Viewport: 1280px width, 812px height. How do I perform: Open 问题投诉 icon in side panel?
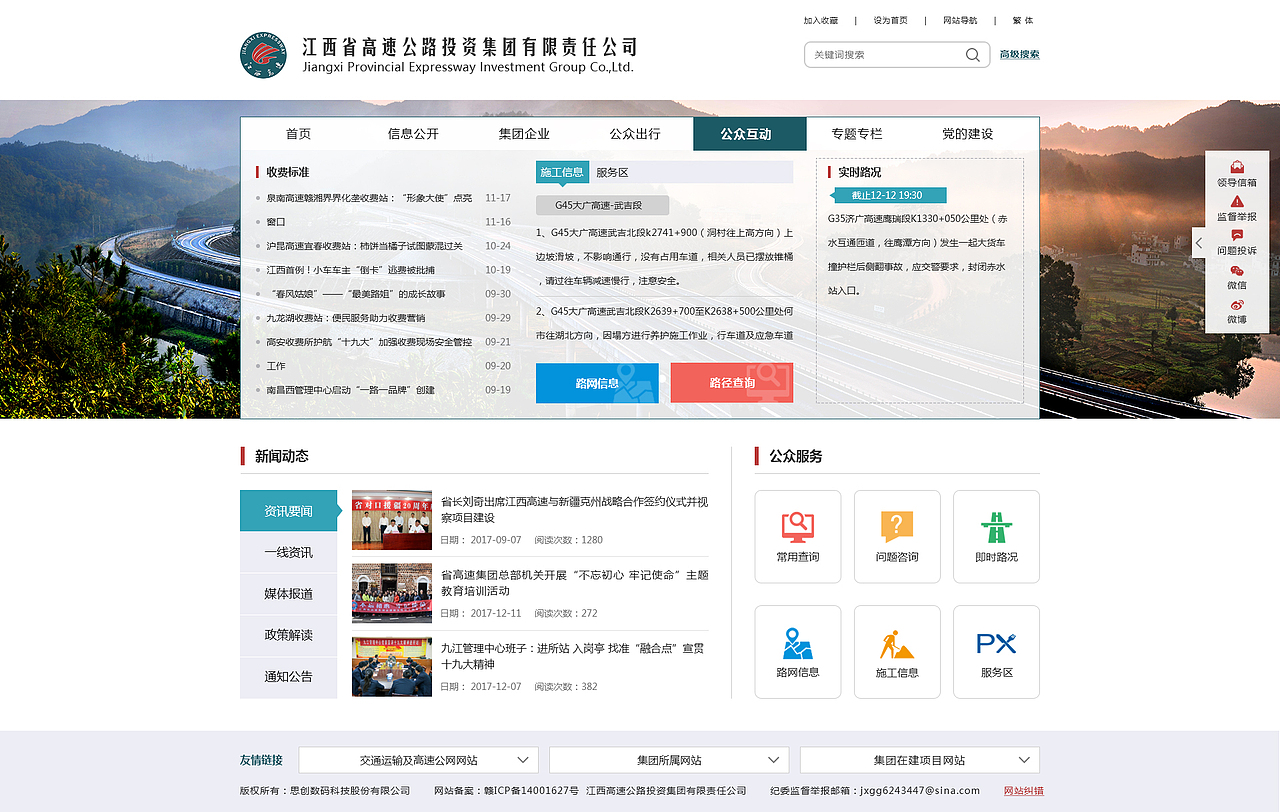coord(1237,235)
